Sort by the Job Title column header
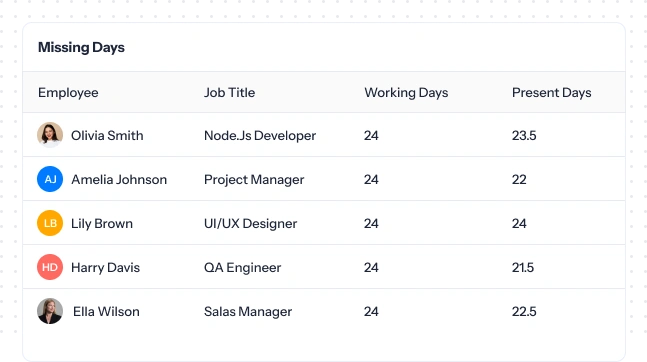647x362 pixels. pyautogui.click(x=229, y=92)
